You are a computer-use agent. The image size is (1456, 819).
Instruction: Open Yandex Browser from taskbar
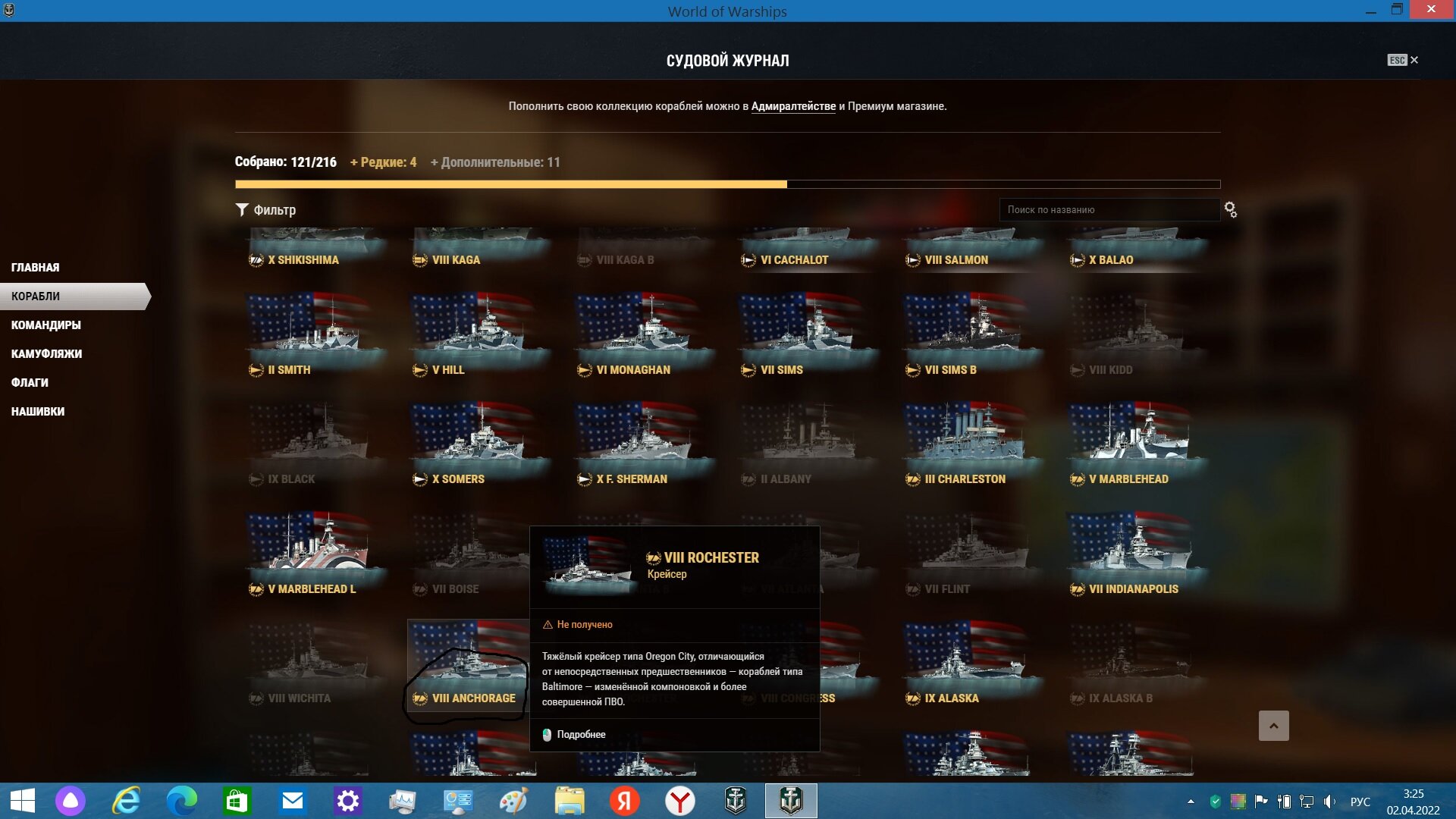(680, 801)
